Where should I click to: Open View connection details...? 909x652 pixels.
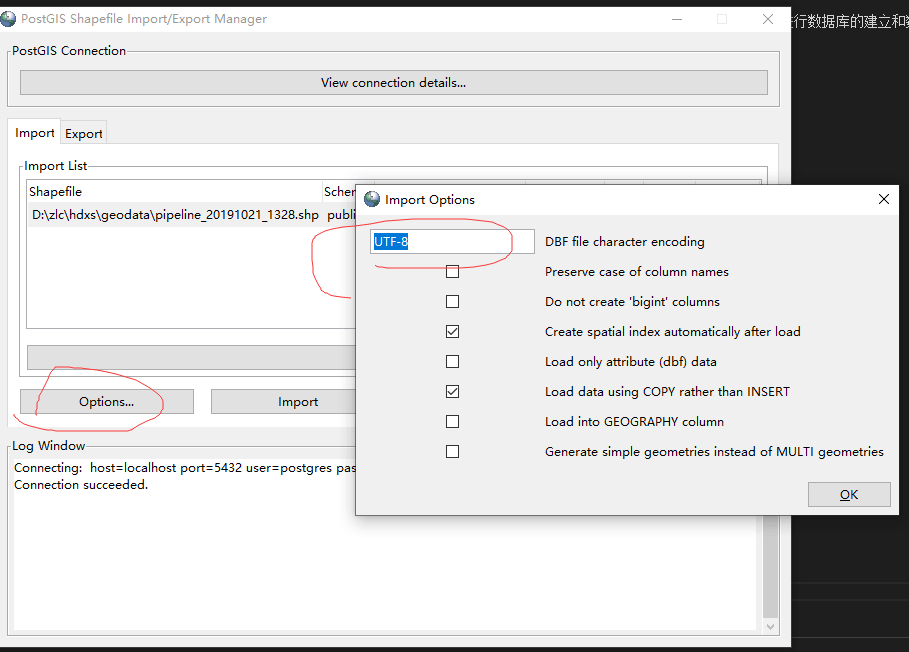[x=393, y=83]
